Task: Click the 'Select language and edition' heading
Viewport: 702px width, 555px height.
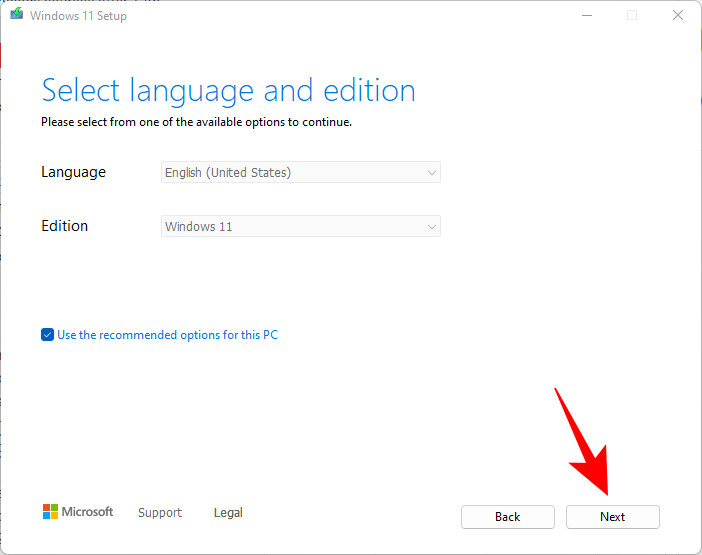Action: [x=228, y=90]
